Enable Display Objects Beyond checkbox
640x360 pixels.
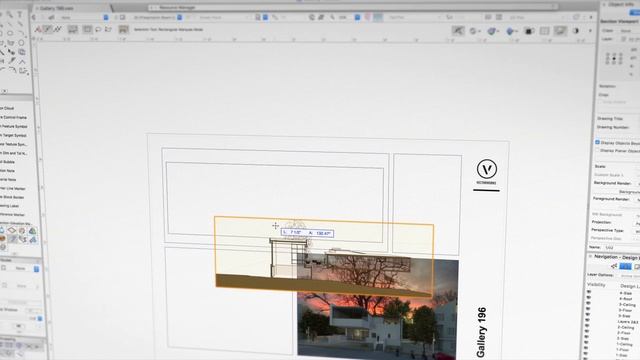[x=597, y=142]
